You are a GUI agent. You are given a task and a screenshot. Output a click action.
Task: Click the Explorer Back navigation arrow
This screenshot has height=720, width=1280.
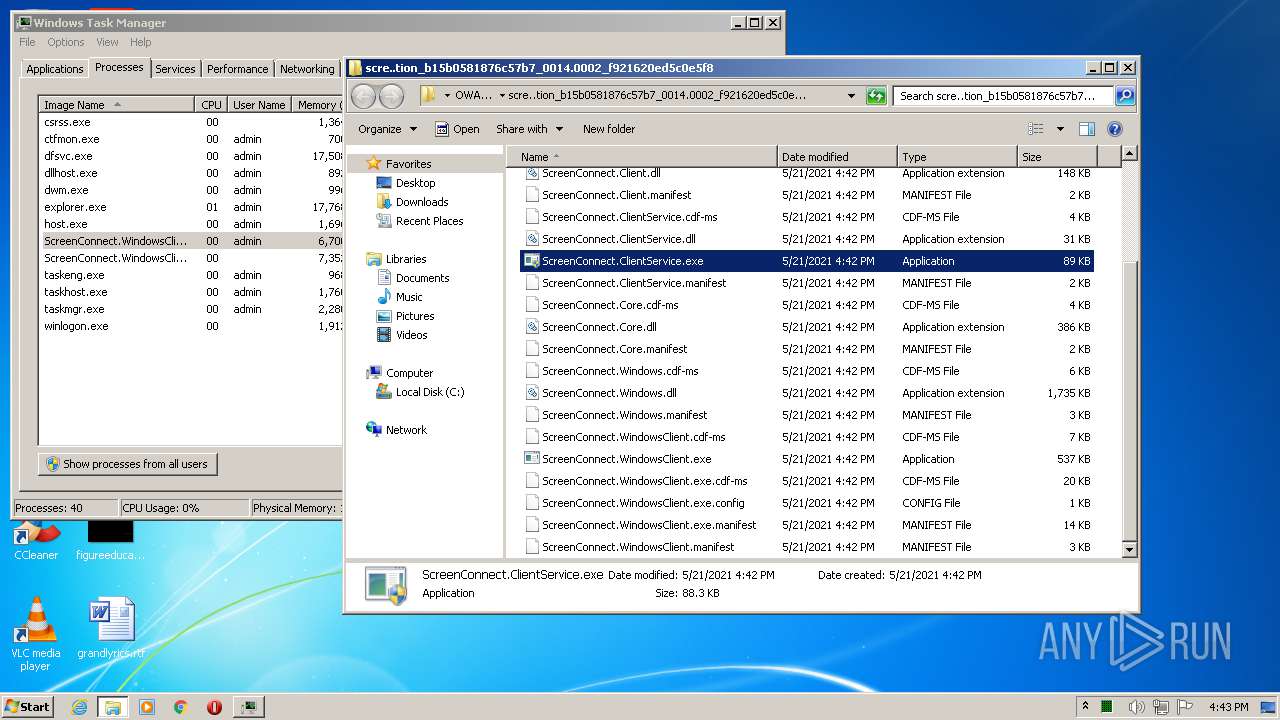(363, 96)
